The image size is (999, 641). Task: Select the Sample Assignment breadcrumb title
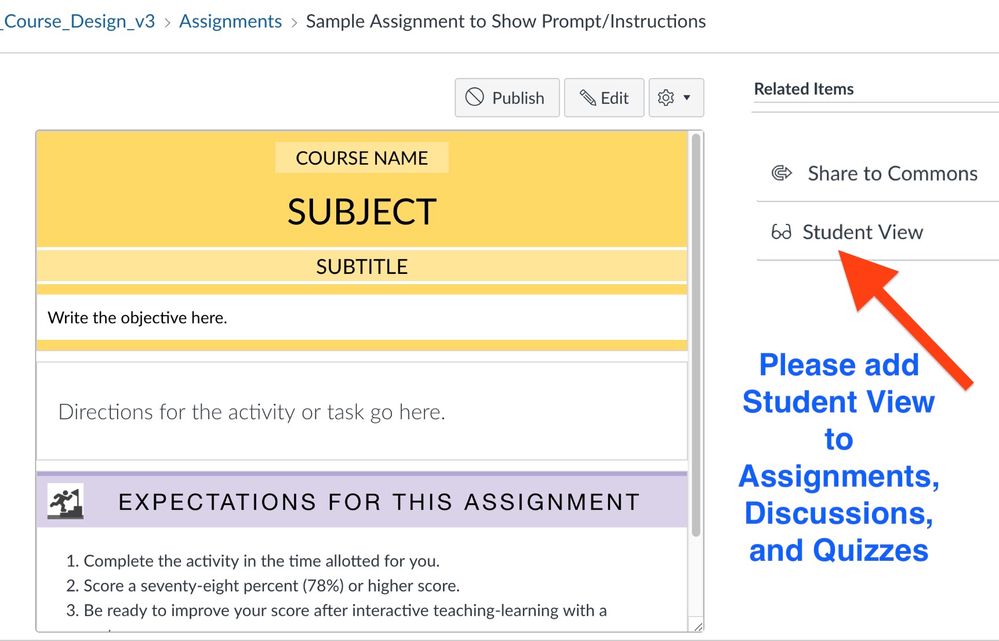click(505, 21)
